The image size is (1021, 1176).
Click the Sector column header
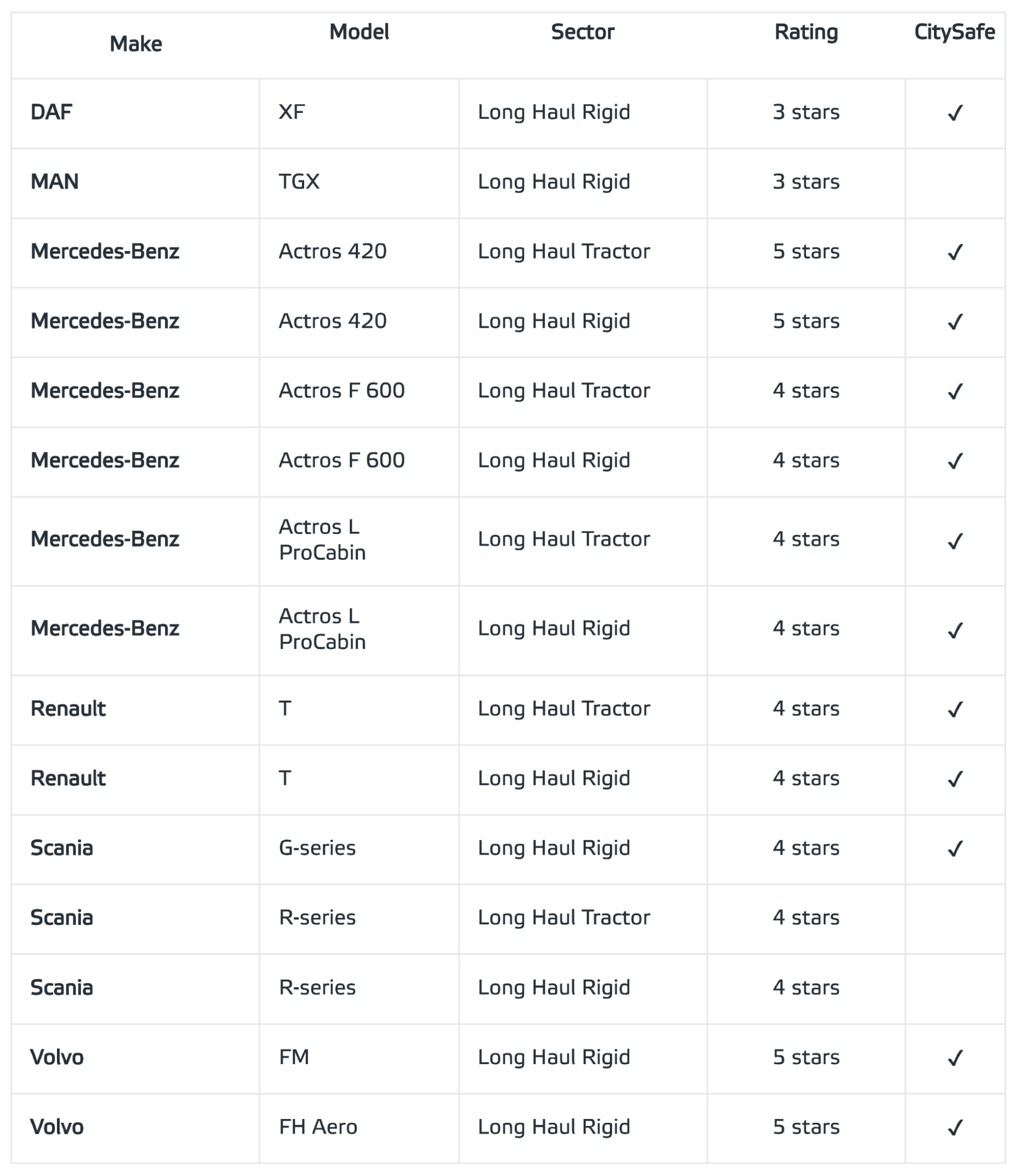coord(582,32)
